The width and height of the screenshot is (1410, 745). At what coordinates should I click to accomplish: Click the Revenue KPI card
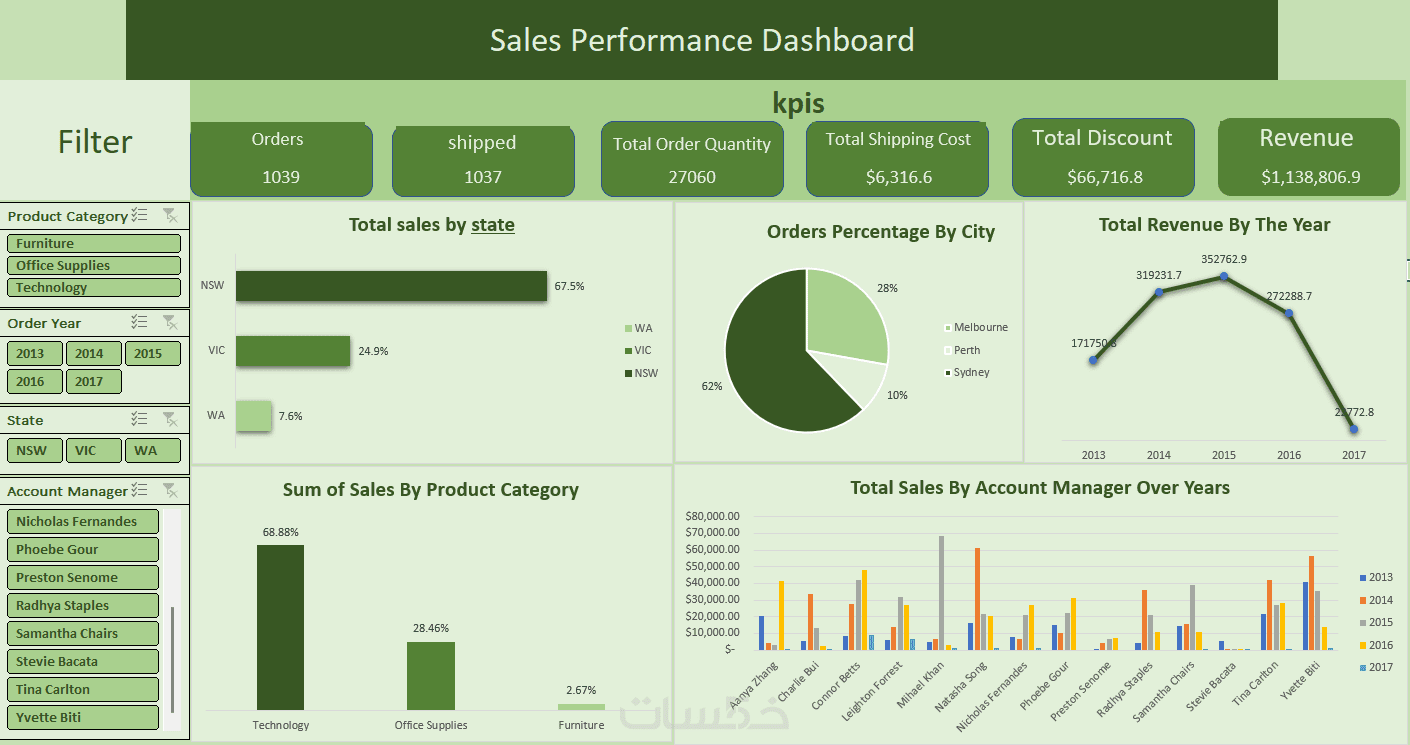click(1308, 157)
